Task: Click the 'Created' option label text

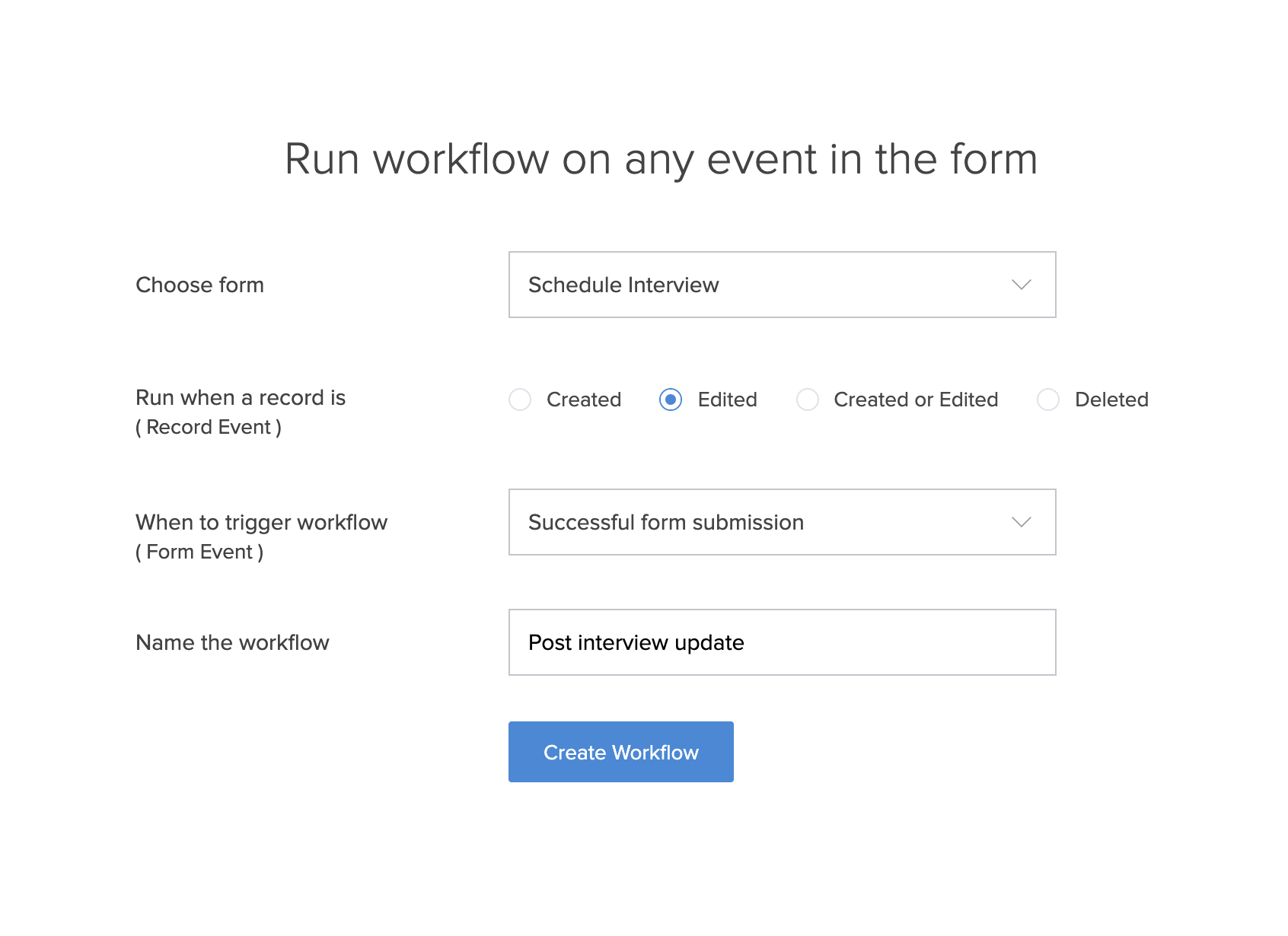Action: coord(584,400)
